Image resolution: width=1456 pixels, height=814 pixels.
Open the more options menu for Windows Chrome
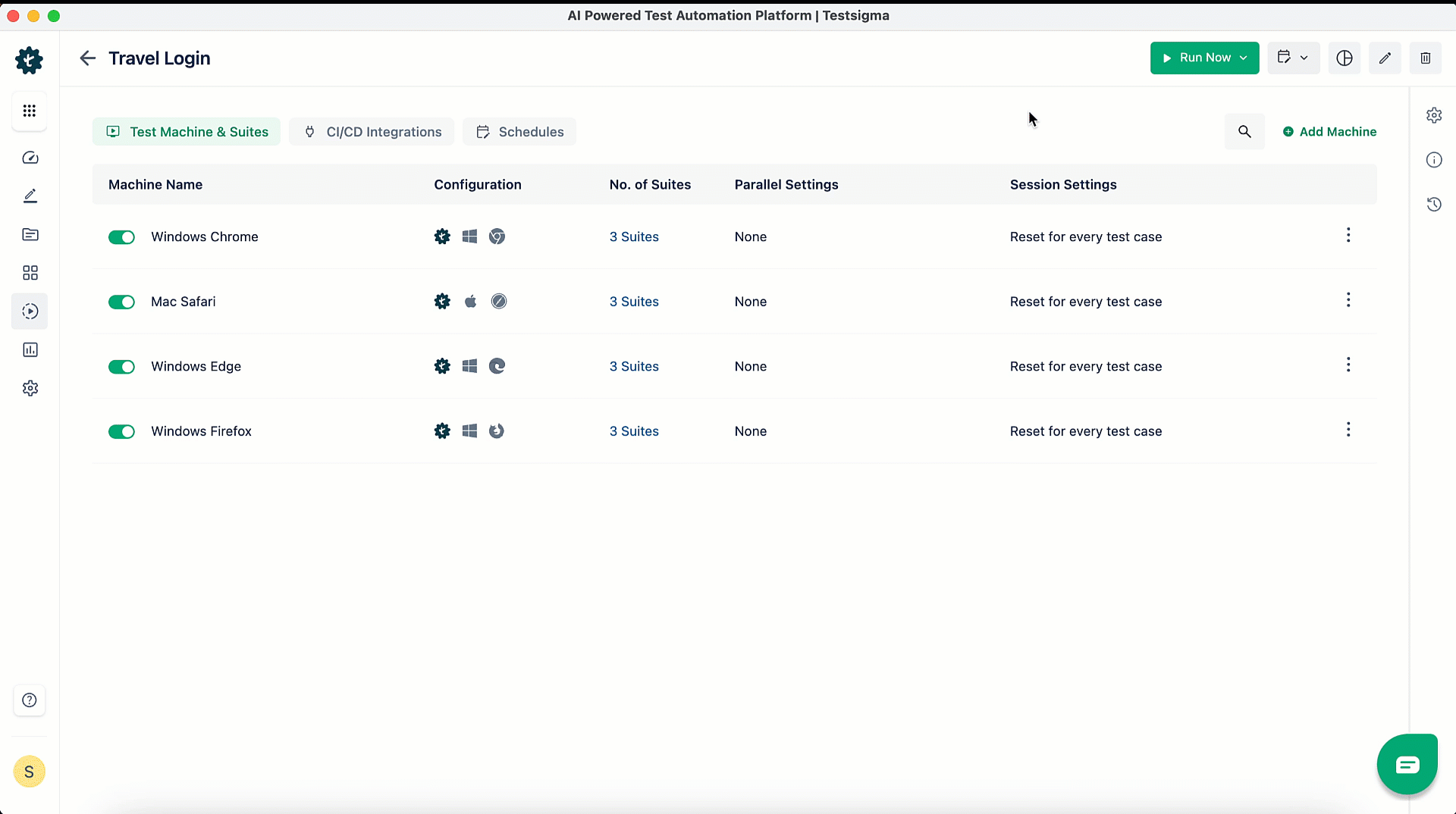pos(1348,235)
